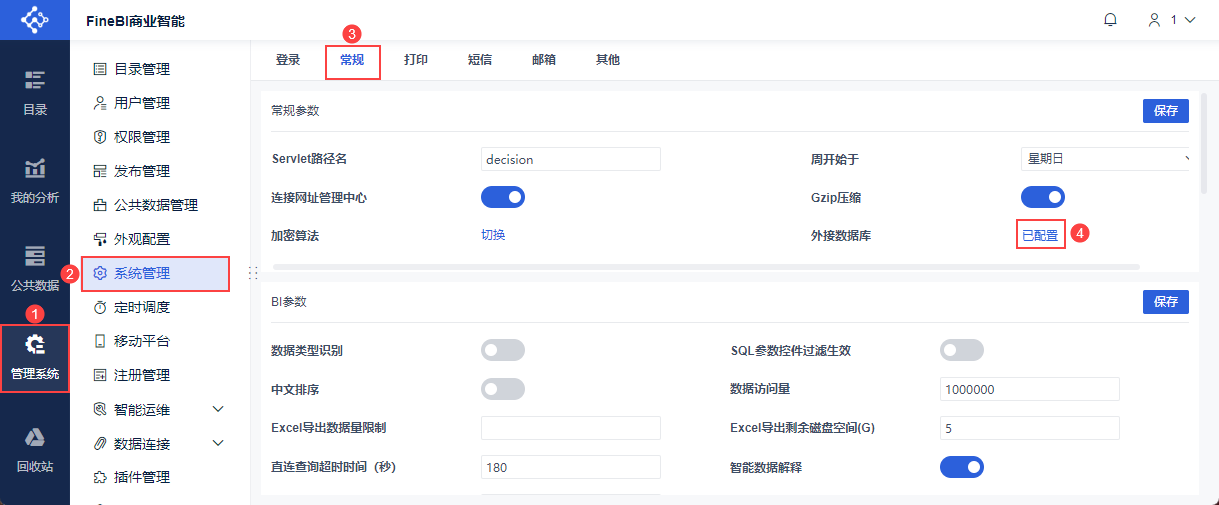Open 我的分析 in the left navigation bar
This screenshot has height=505, width=1219.
(x=35, y=181)
